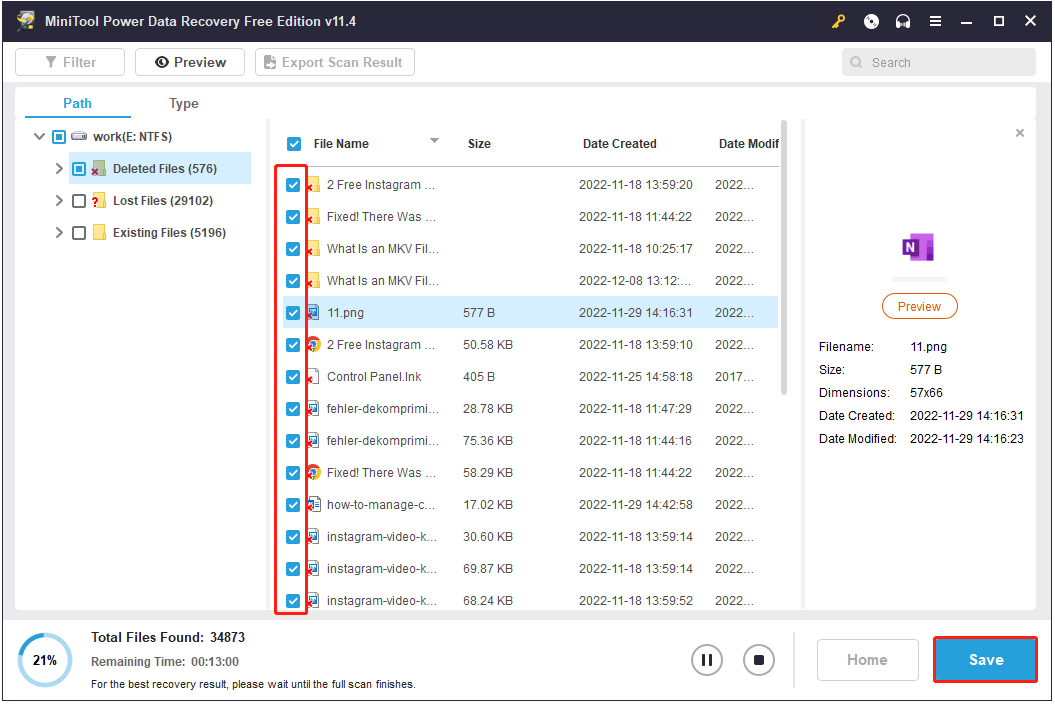Expand the Deleted Files tree node

tap(60, 169)
